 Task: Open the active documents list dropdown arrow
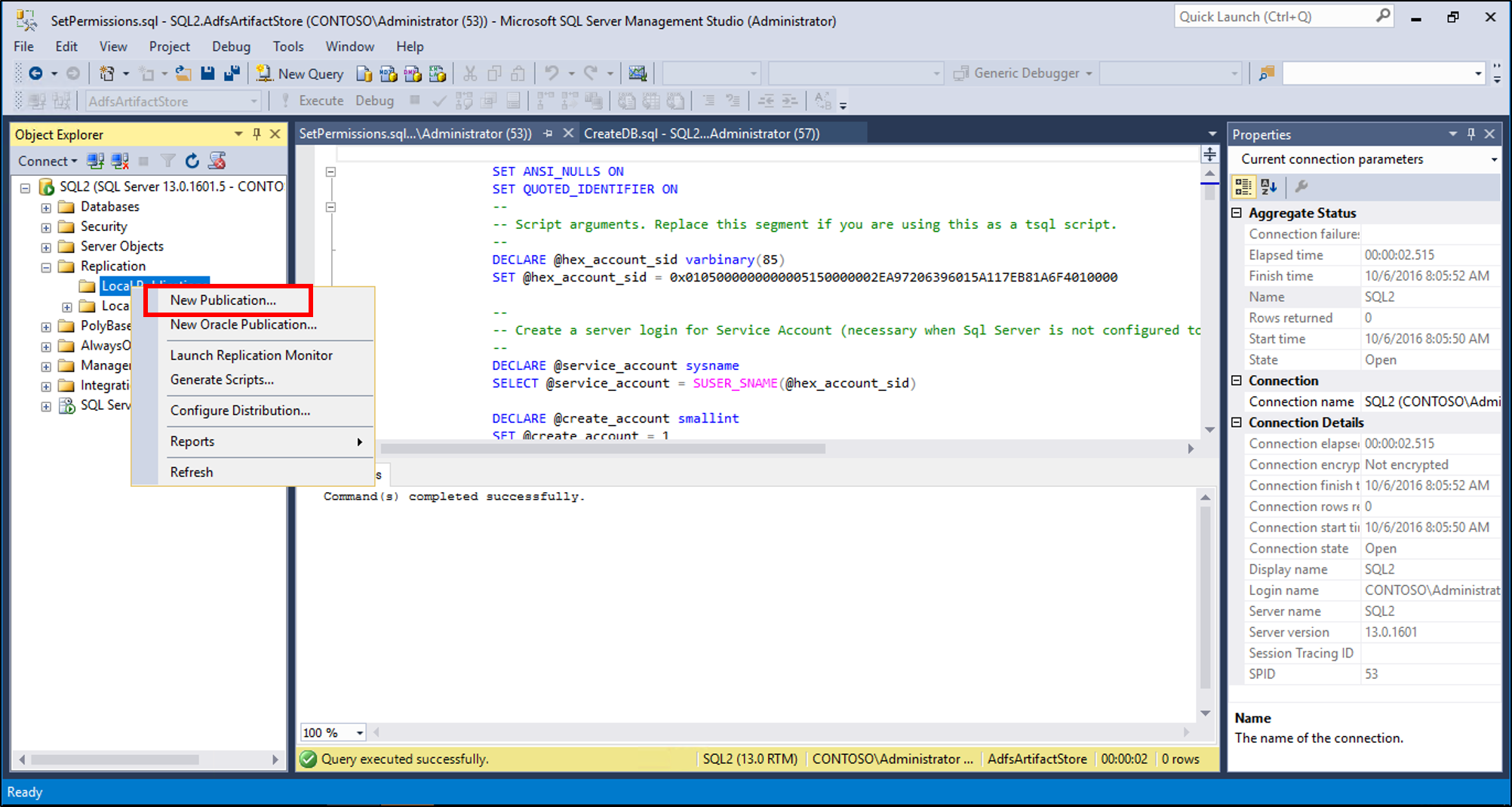click(x=1212, y=134)
